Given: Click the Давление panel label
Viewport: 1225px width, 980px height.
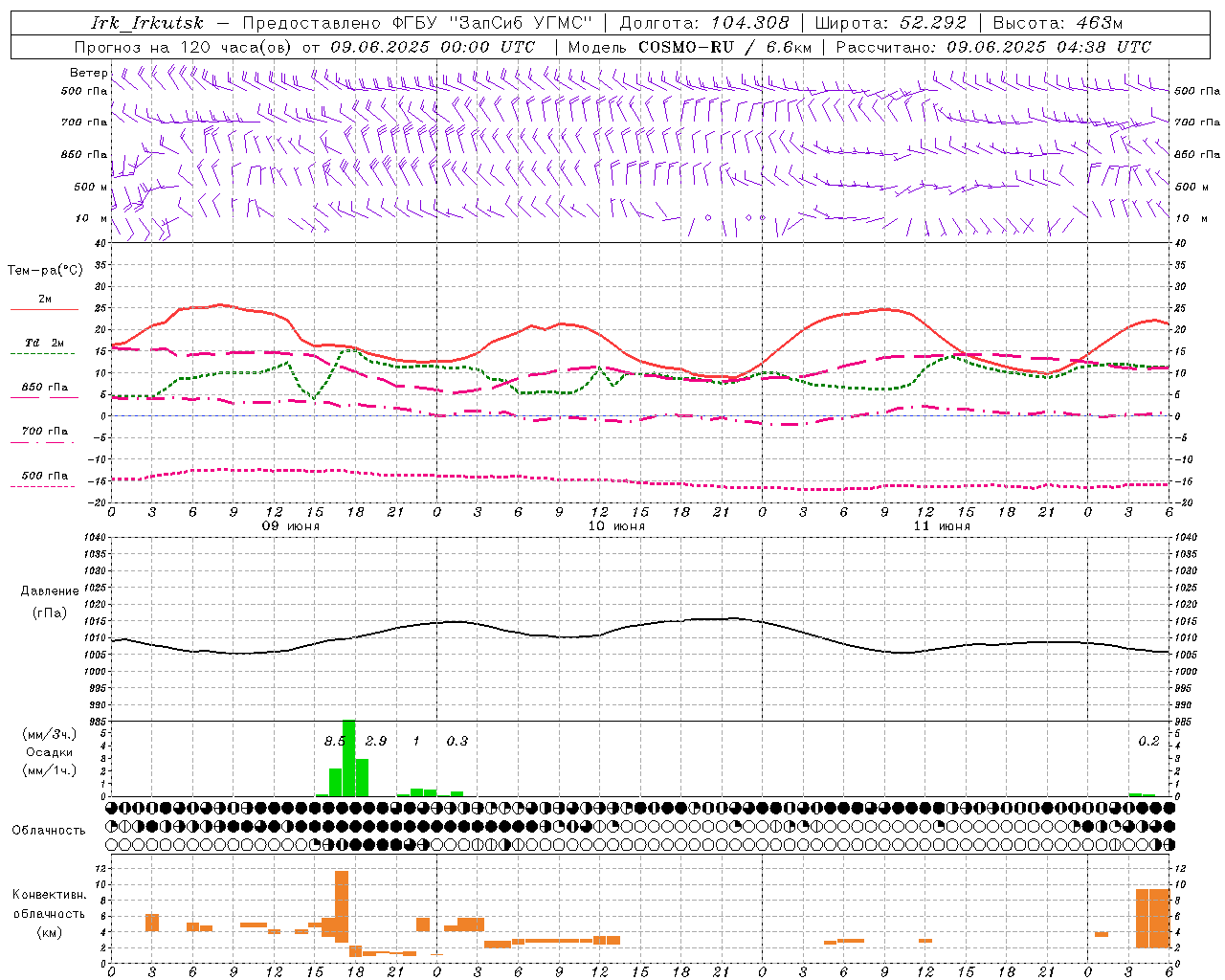Looking at the screenshot, I should tap(50, 591).
